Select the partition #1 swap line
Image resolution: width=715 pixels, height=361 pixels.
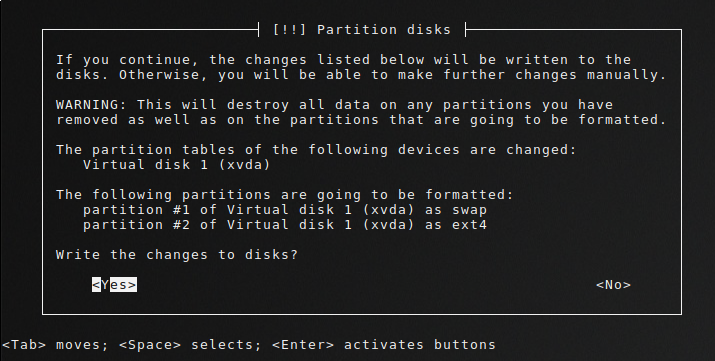coord(285,210)
